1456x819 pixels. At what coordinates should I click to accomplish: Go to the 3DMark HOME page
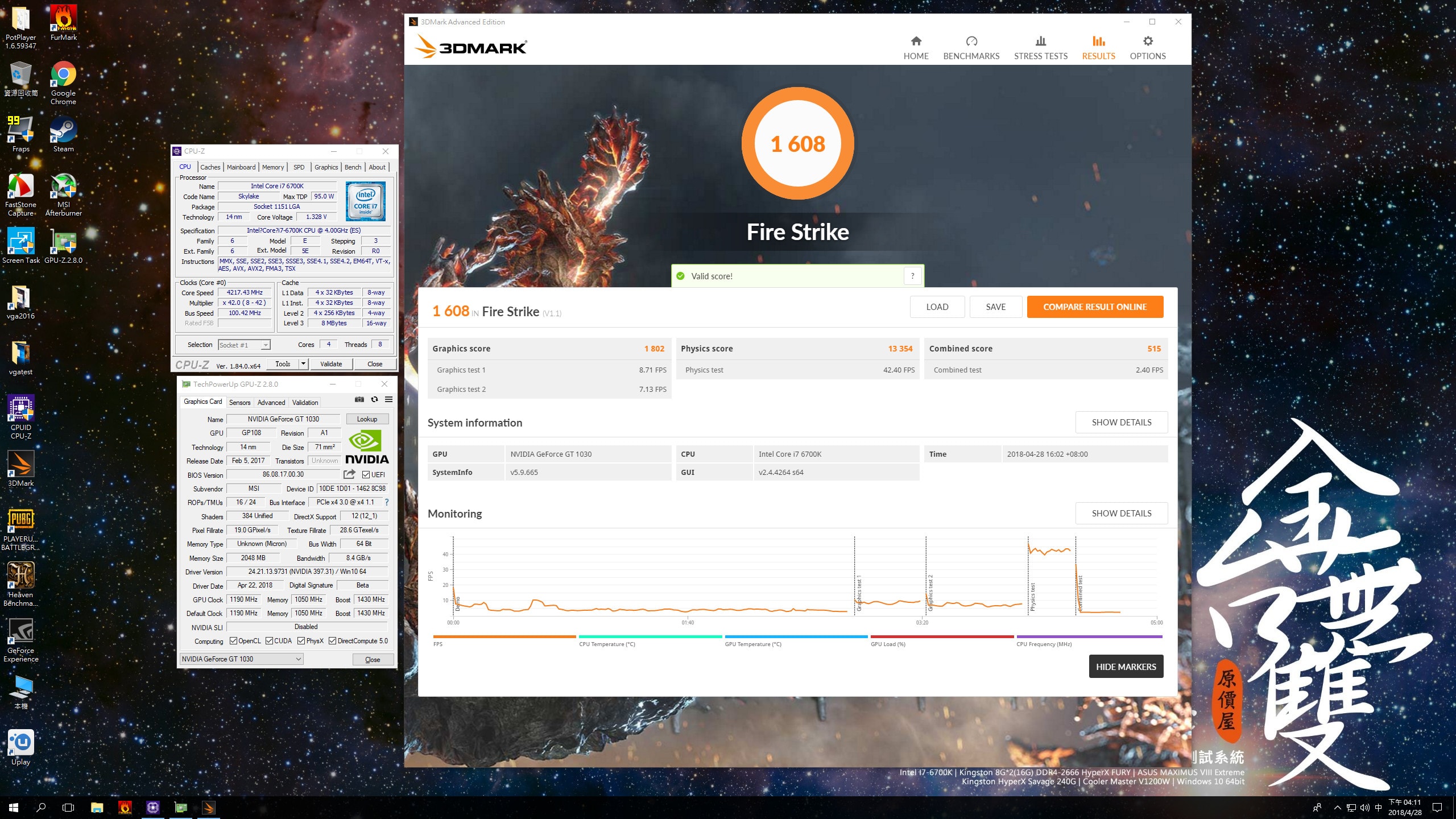[x=916, y=48]
